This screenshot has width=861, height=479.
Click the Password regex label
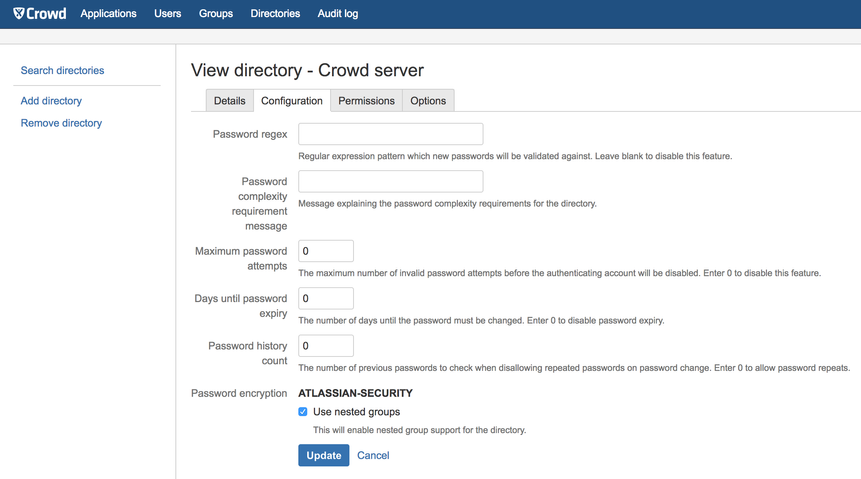point(250,134)
